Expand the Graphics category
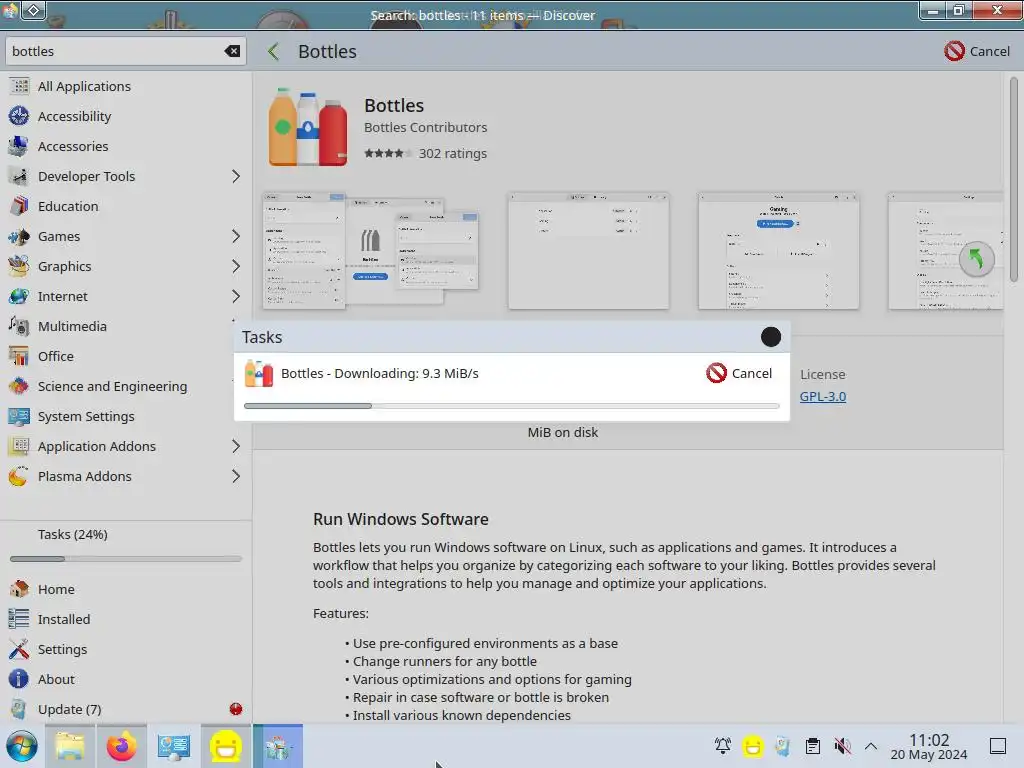The image size is (1024, 768). [236, 266]
